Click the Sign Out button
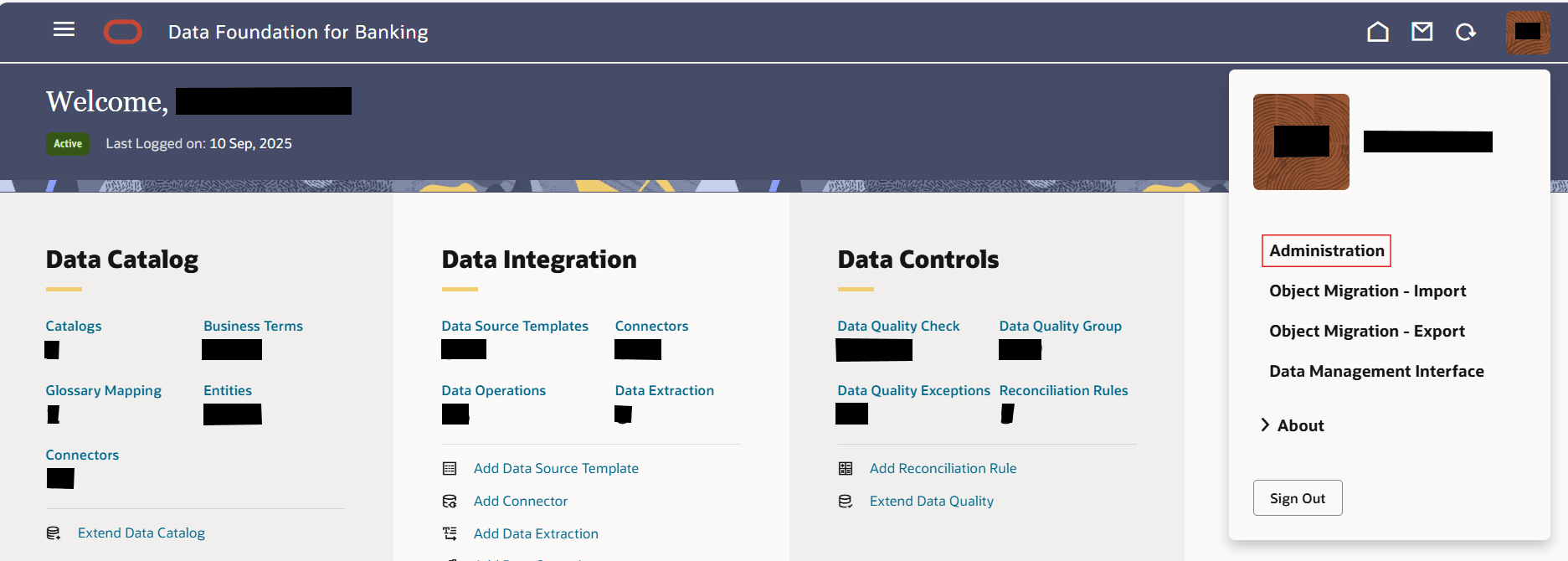1568x561 pixels. pyautogui.click(x=1298, y=498)
